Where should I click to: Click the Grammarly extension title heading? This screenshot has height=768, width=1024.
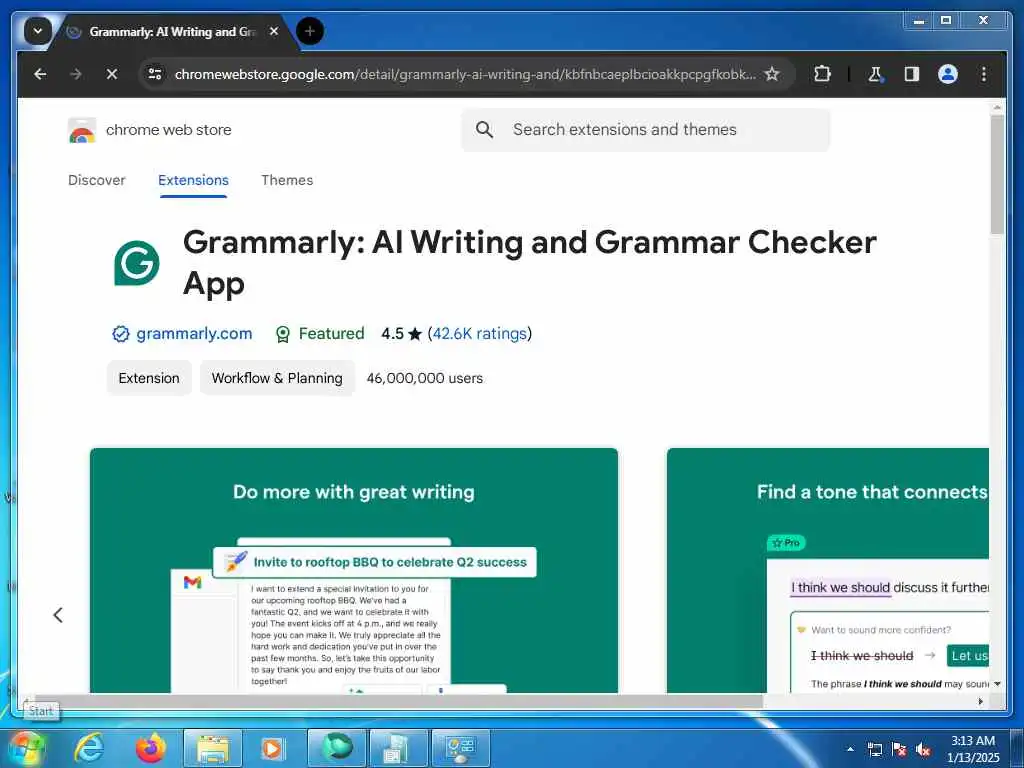[529, 263]
